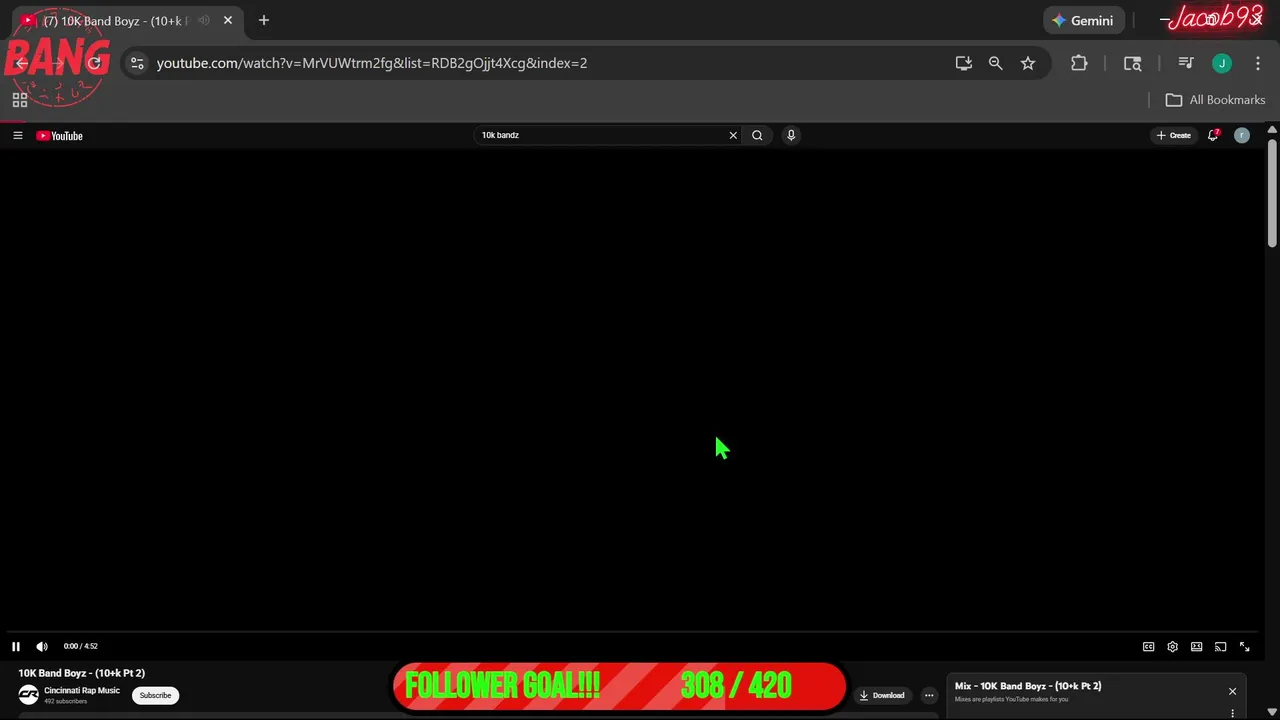This screenshot has width=1280, height=720.
Task: Enter full screen mode
Action: point(1245,647)
